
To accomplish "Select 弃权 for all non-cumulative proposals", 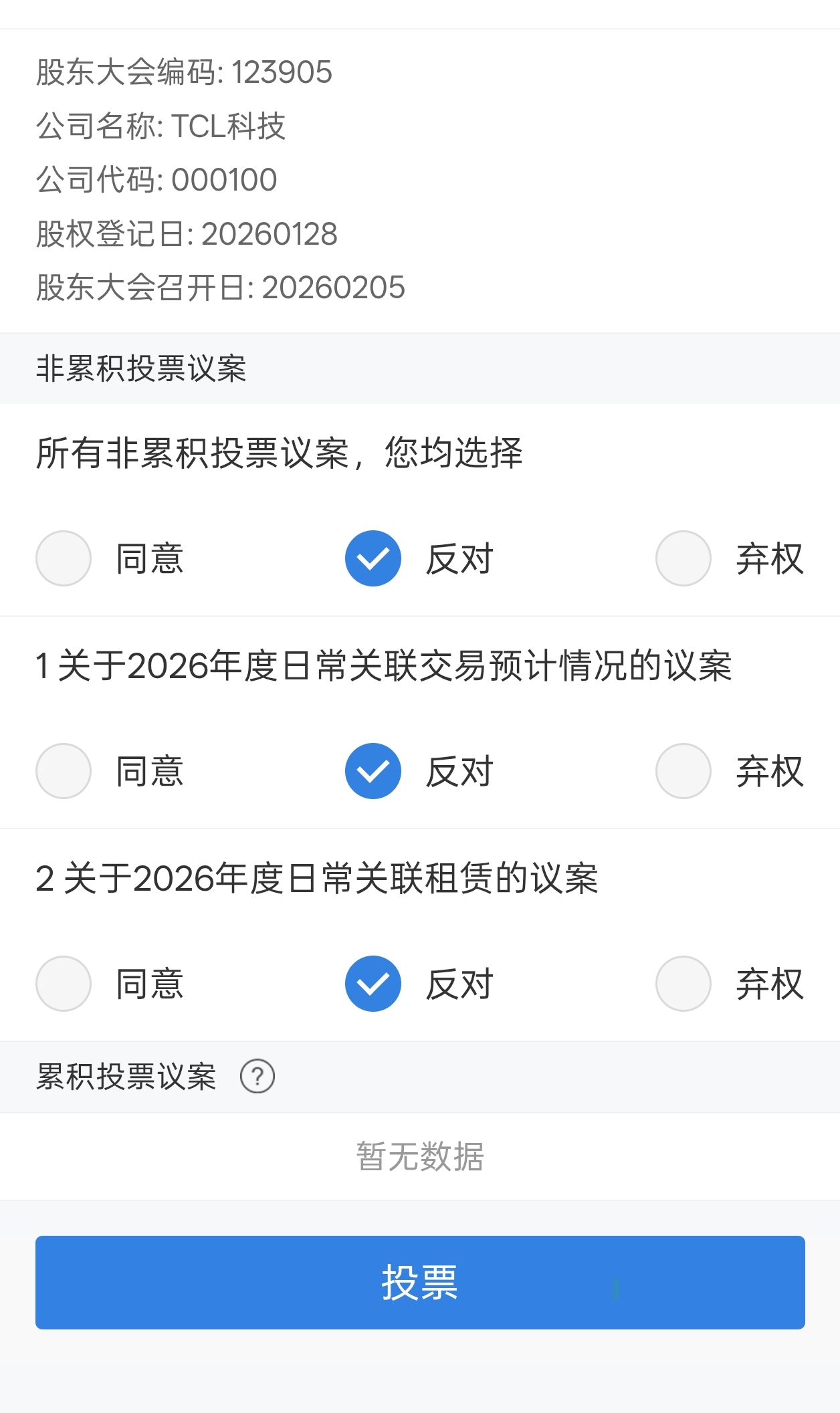I will tap(684, 558).
